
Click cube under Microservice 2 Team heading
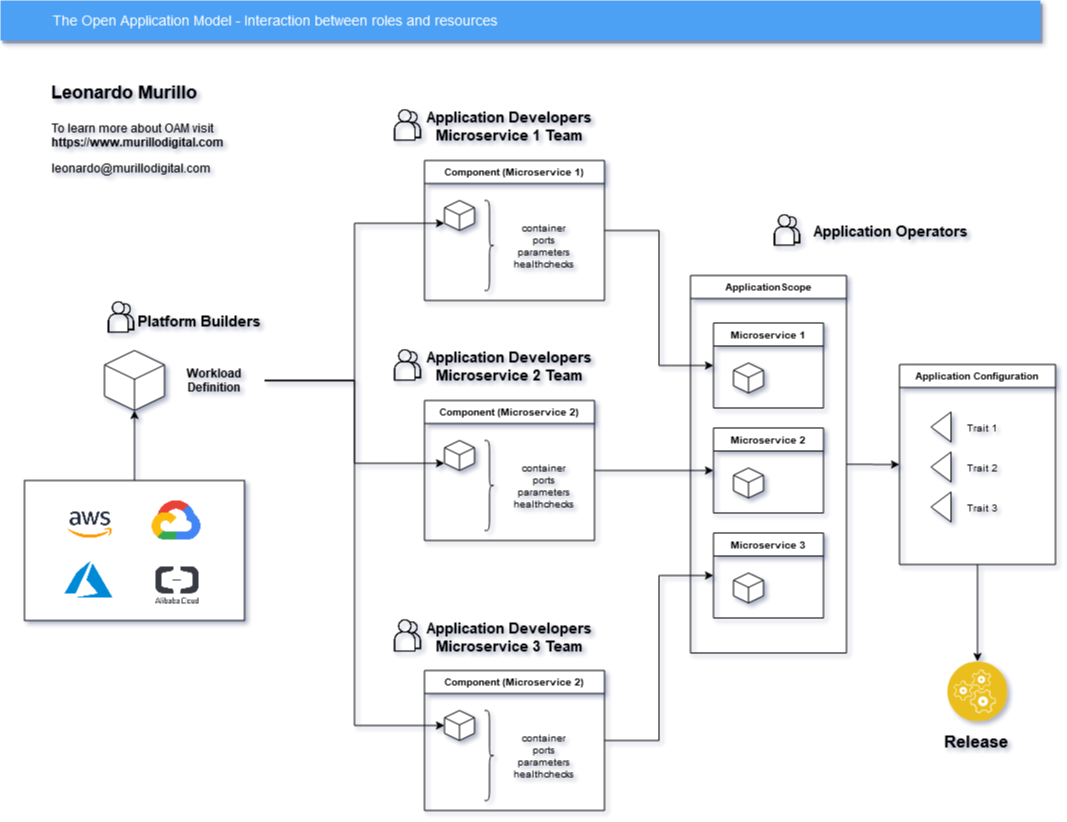click(x=459, y=456)
